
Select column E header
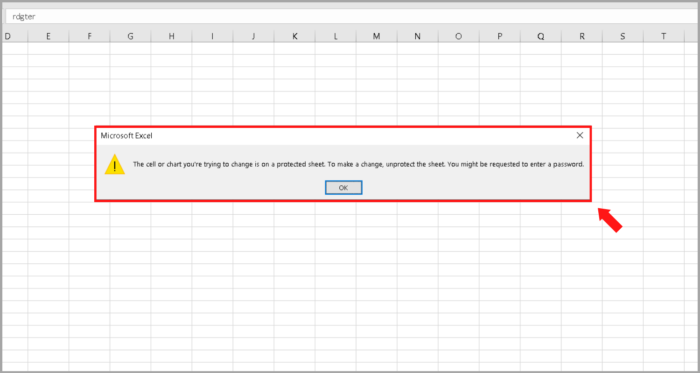coord(48,37)
